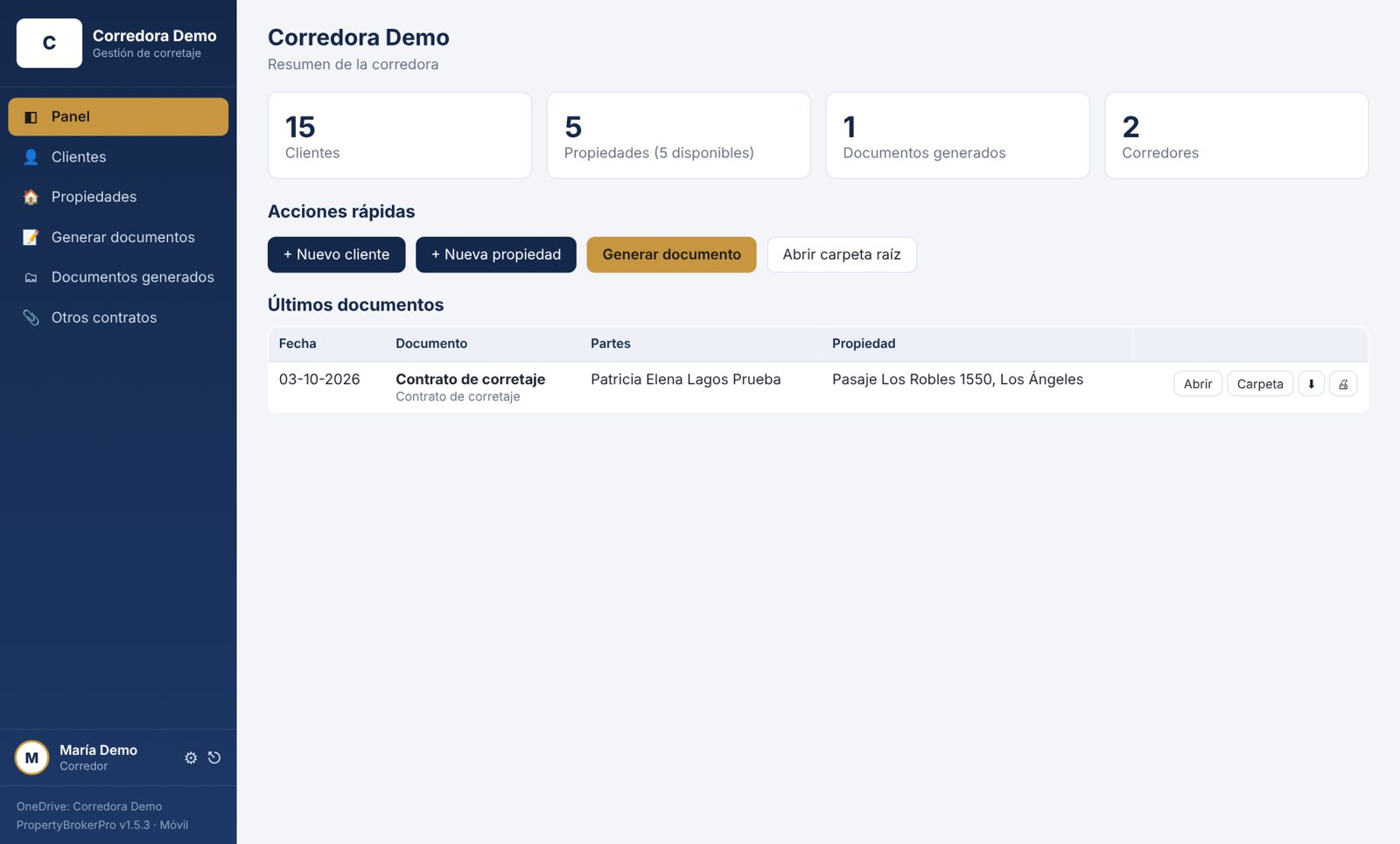Open settings via the gear icon
Image resolution: width=1400 pixels, height=844 pixels.
(x=191, y=758)
